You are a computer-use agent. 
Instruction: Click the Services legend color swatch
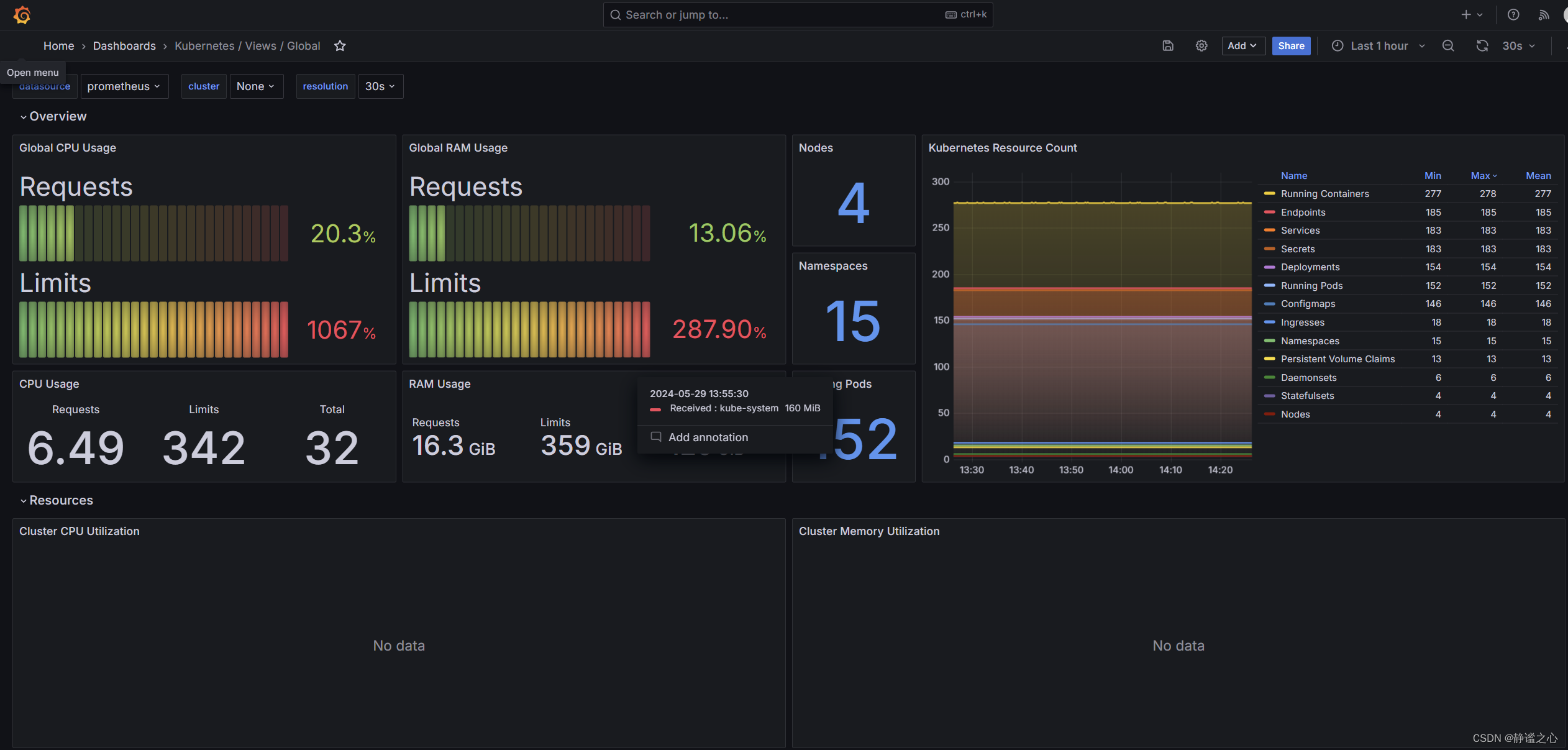coord(1269,231)
